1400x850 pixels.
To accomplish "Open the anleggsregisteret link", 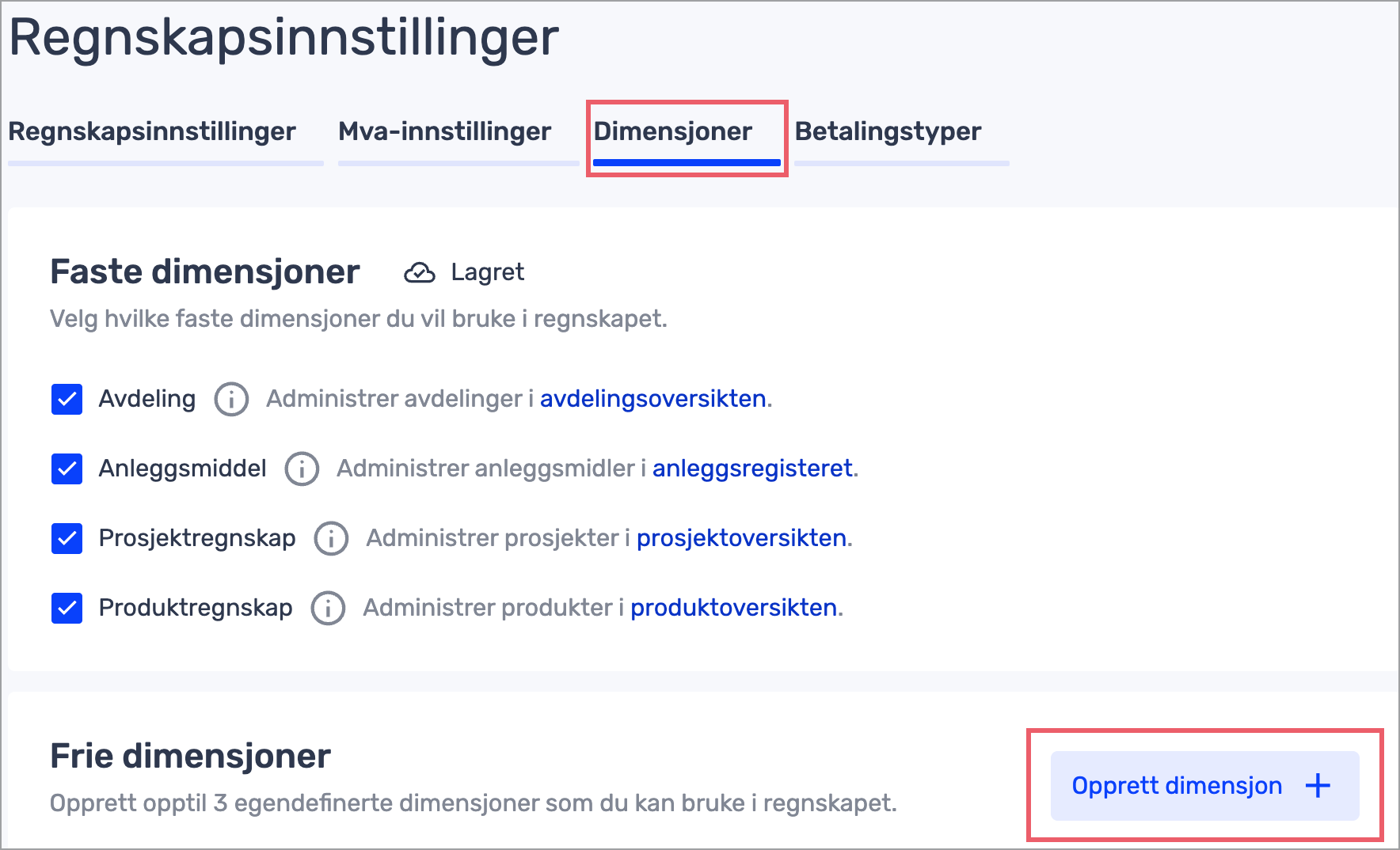I will (x=752, y=469).
